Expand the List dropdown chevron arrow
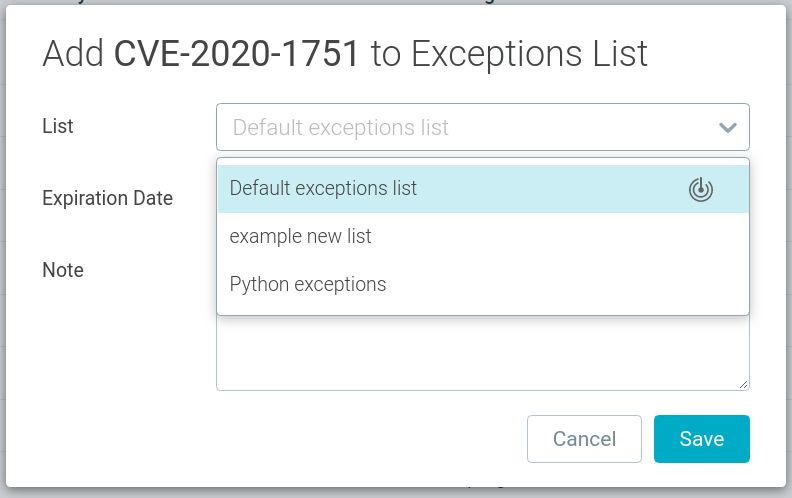This screenshot has height=498, width=792. pyautogui.click(x=727, y=127)
